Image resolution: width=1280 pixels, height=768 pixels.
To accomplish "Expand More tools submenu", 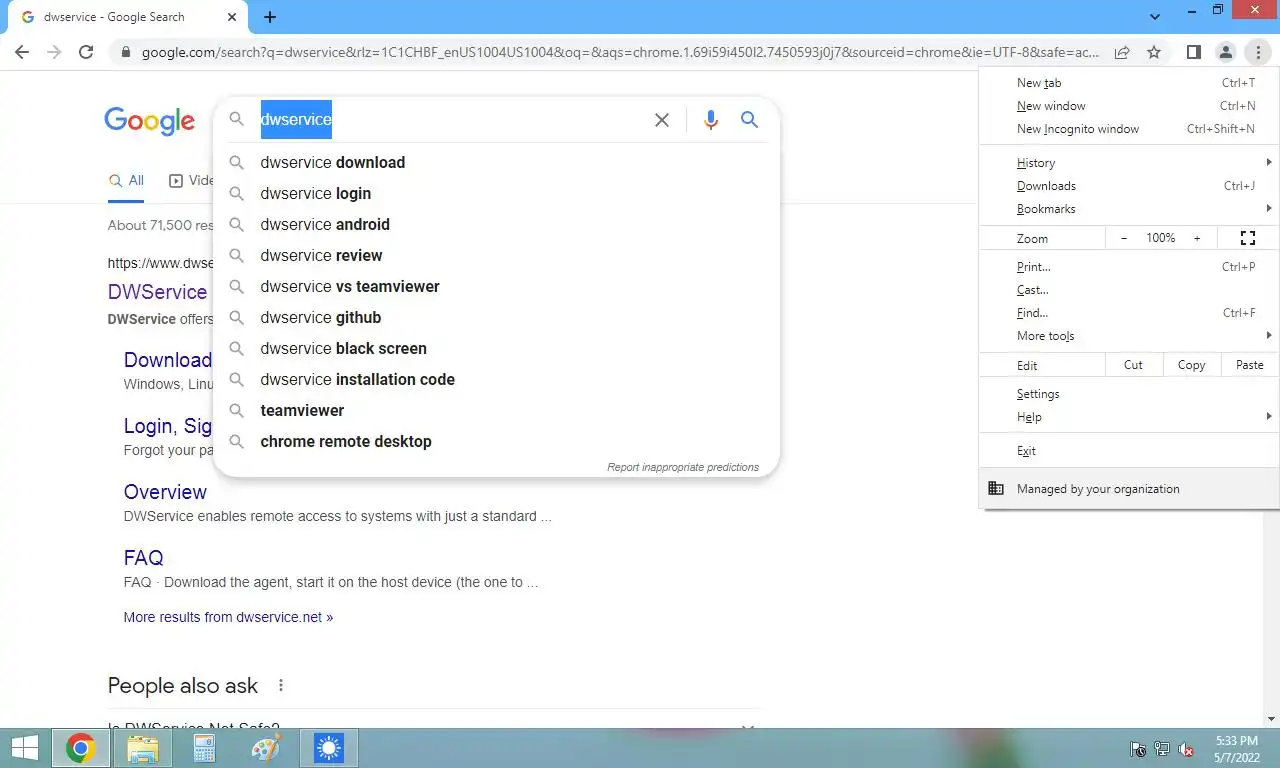I will [x=1129, y=336].
